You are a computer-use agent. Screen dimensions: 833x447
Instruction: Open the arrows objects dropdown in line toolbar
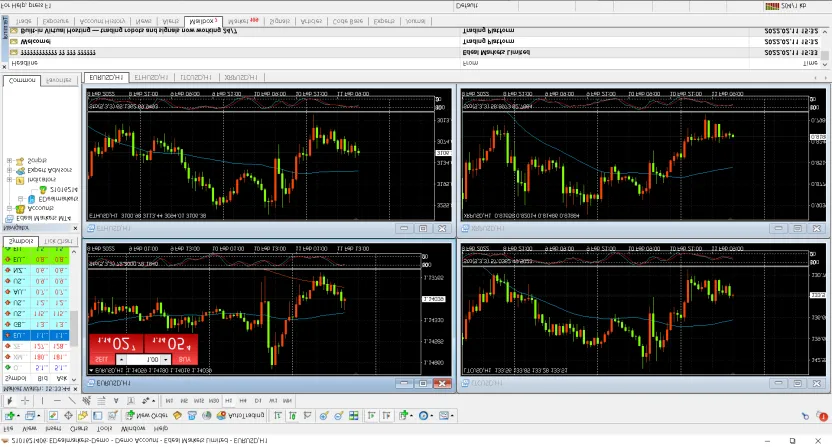pos(154,401)
